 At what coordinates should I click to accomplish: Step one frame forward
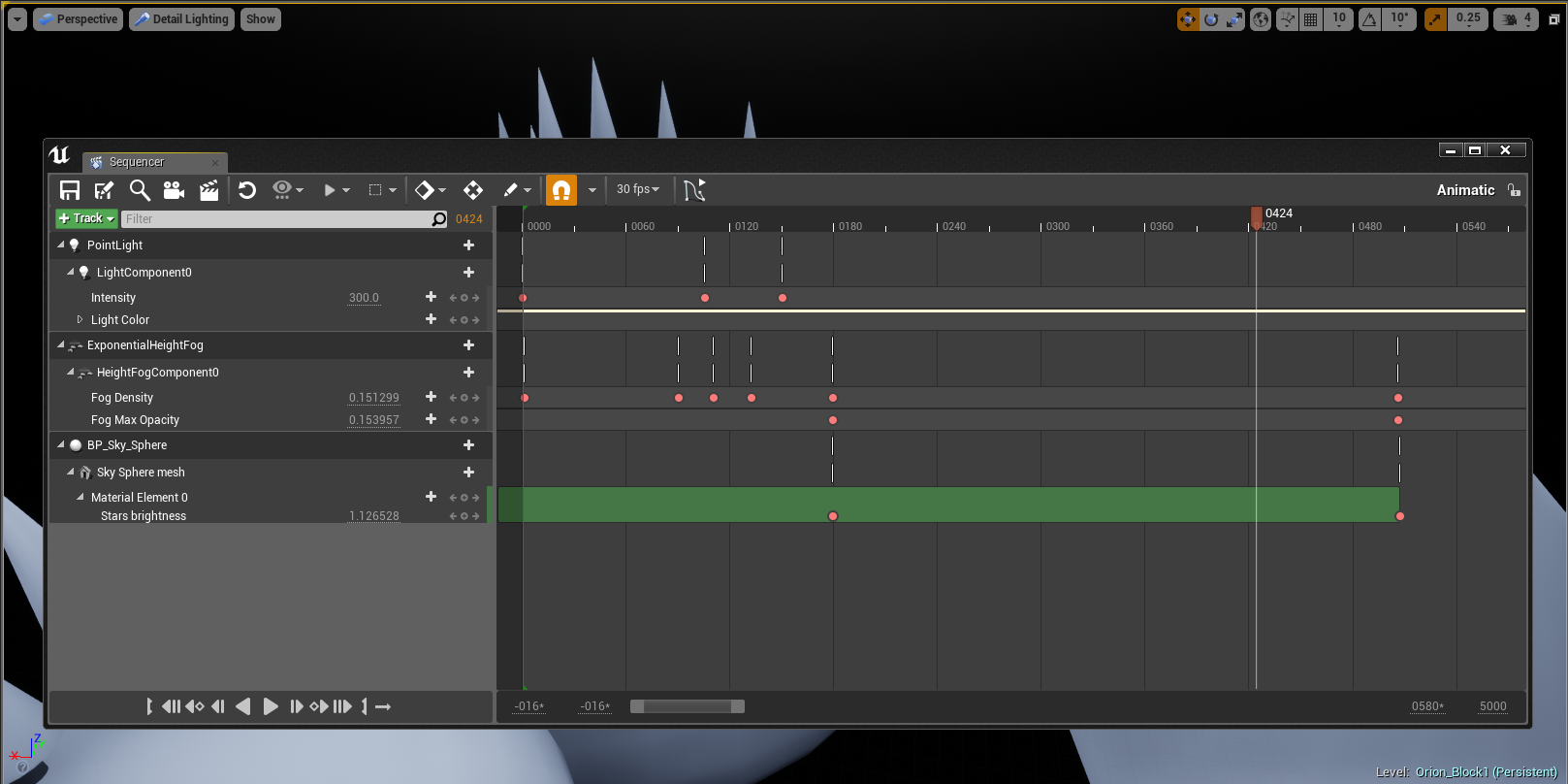[x=297, y=706]
